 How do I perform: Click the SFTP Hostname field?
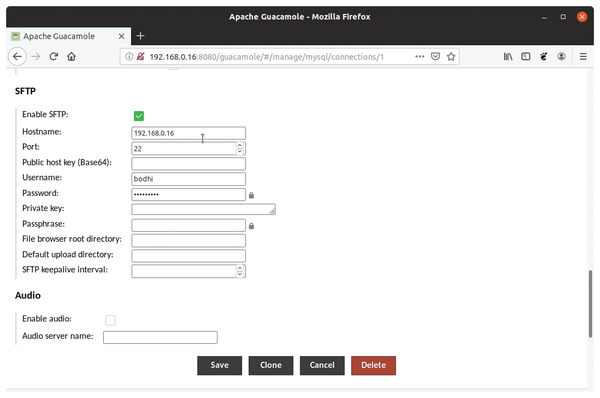pos(188,133)
